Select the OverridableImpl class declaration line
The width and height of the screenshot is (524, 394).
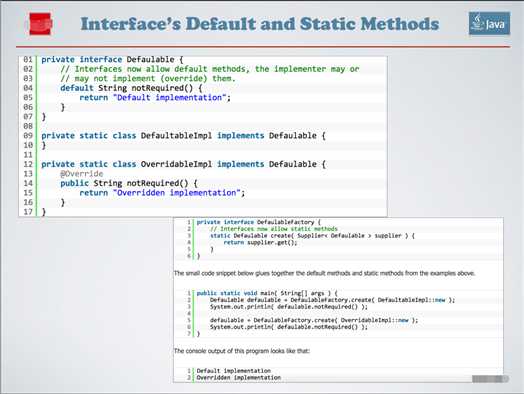point(183,164)
